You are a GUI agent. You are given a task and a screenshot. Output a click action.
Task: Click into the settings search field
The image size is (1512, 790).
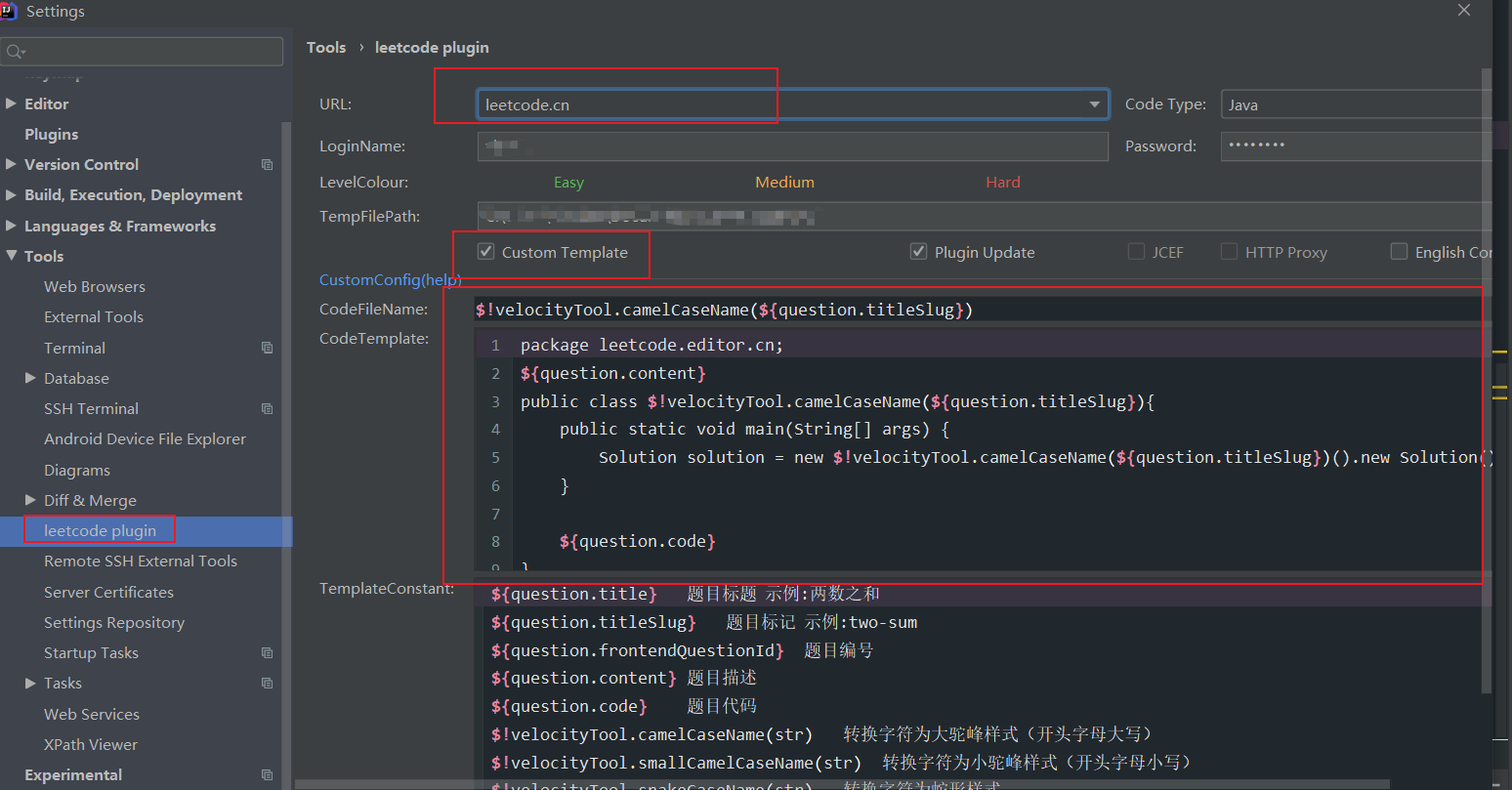(x=143, y=52)
